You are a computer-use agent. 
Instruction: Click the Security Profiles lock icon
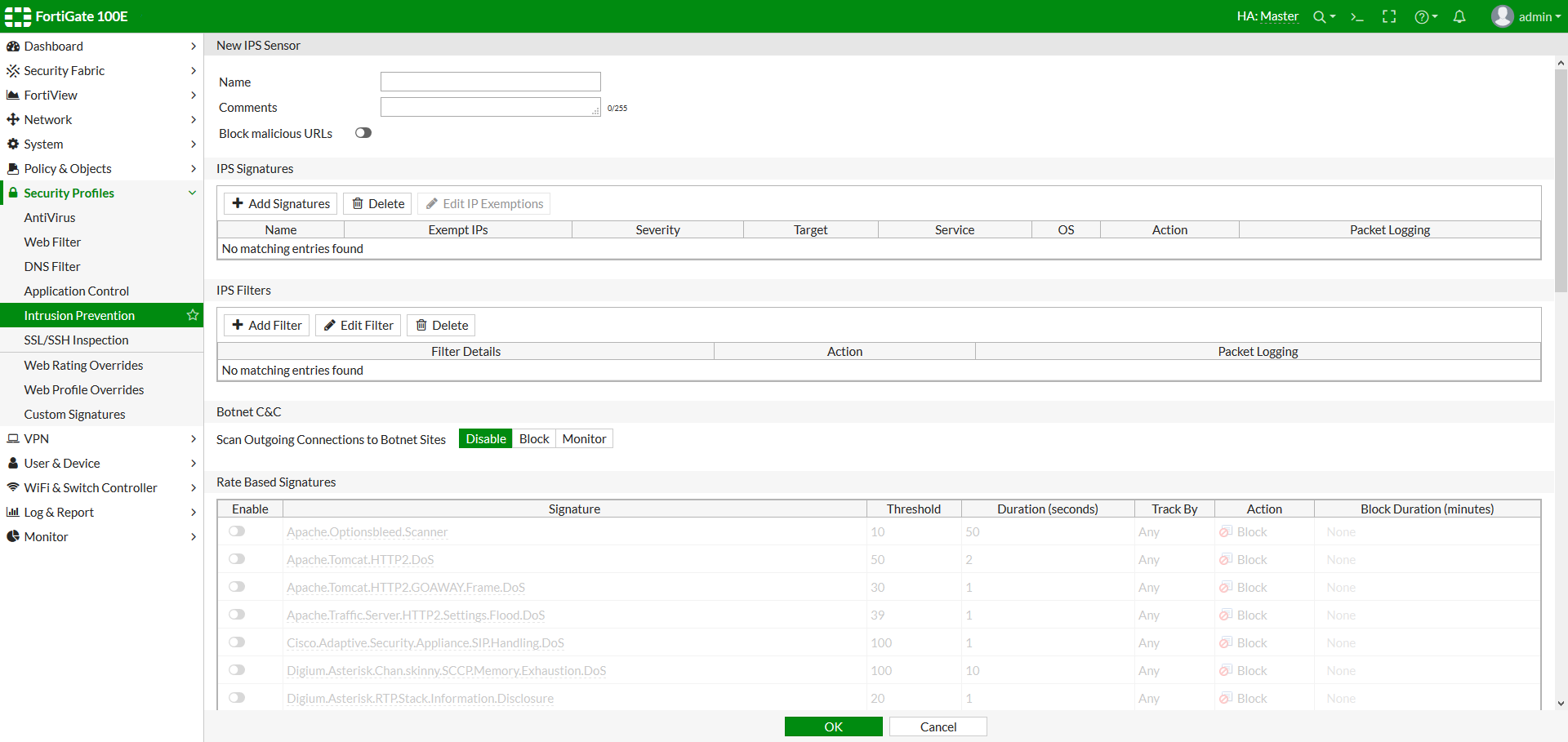pyautogui.click(x=13, y=193)
